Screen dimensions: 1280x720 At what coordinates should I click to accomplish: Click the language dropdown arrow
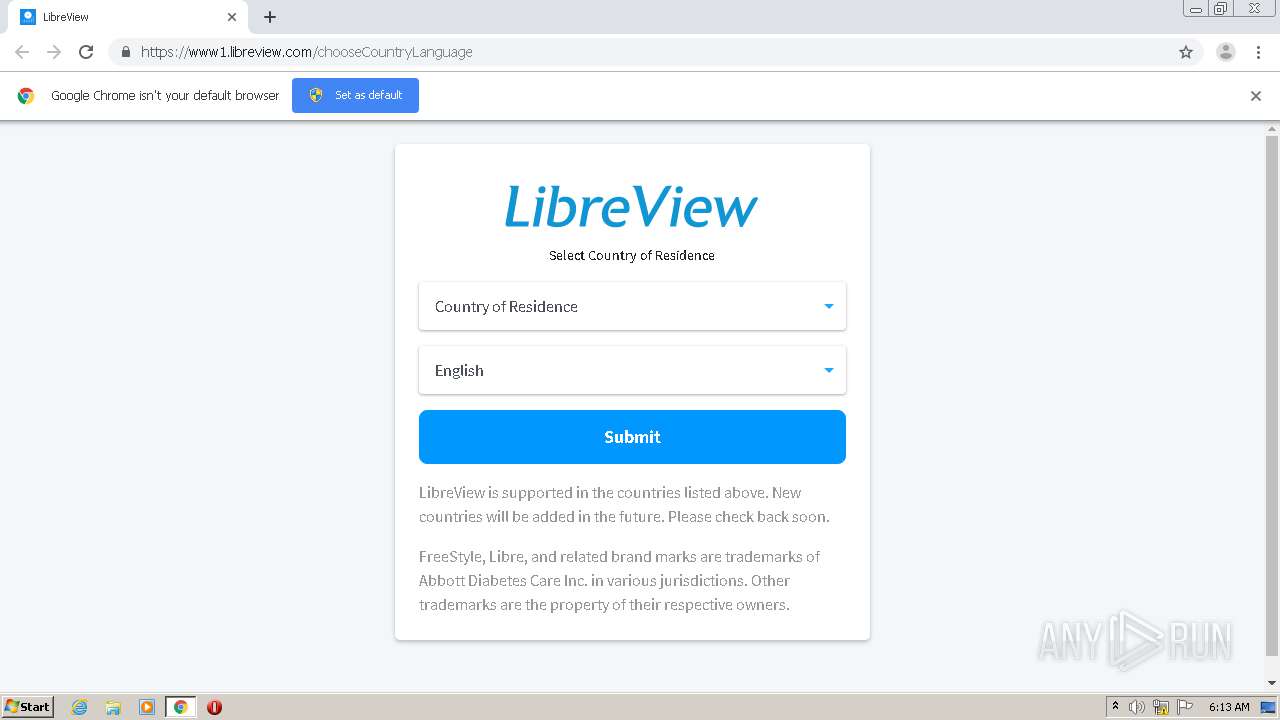[828, 370]
